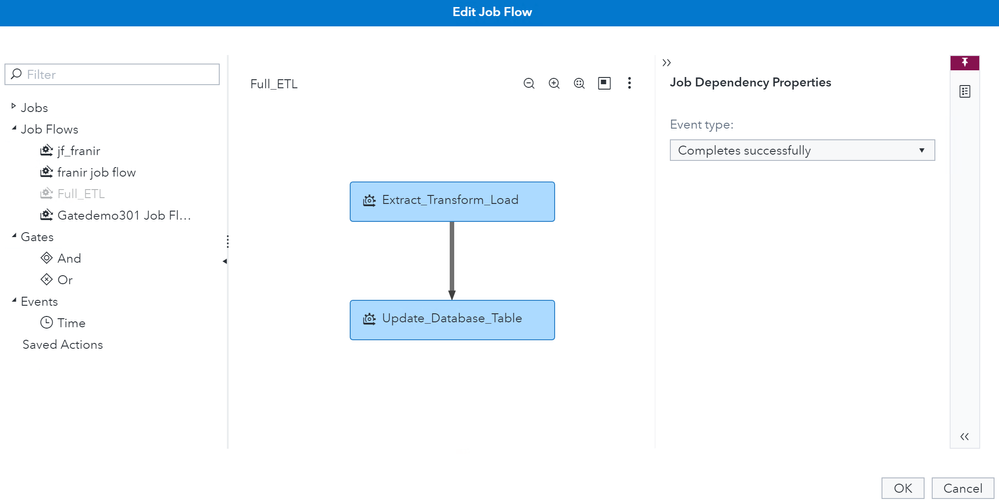This screenshot has width=999, height=502.
Task: Click the pin icon on right sidebar
Action: [964, 62]
